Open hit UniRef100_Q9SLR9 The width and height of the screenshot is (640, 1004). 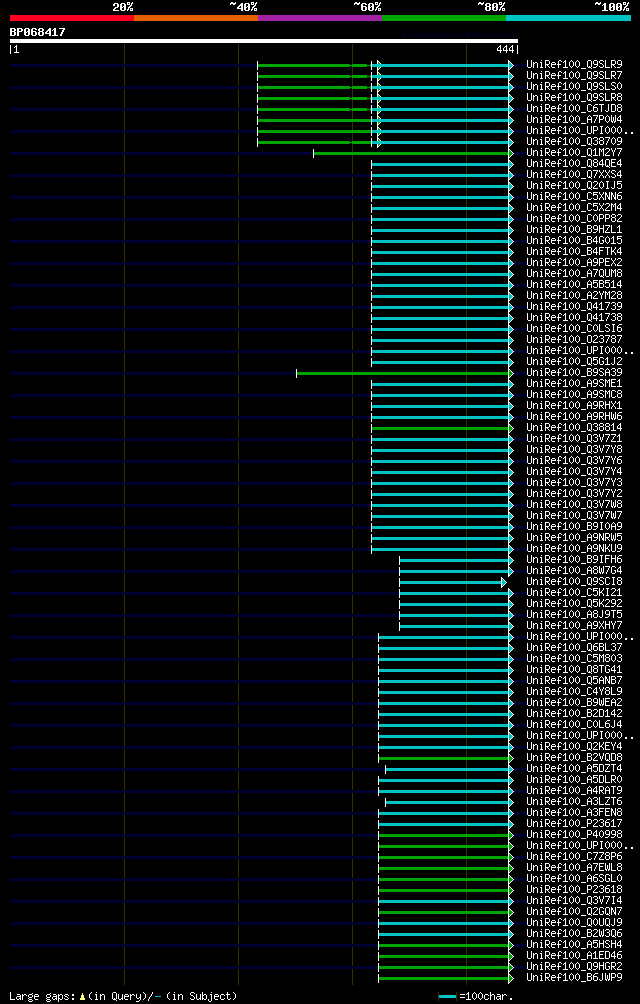(x=574, y=65)
